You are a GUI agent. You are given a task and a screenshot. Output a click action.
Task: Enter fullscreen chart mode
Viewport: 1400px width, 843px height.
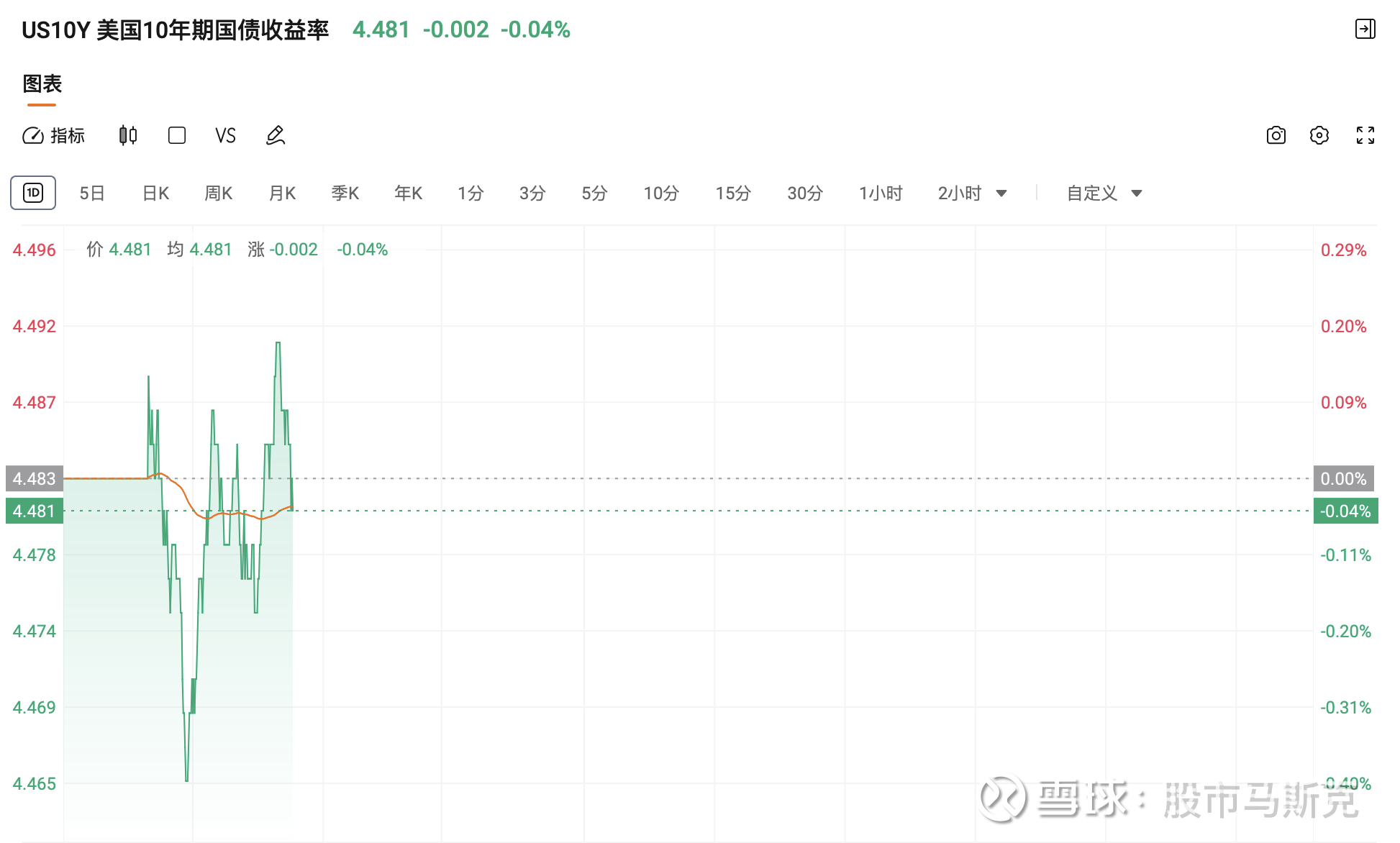[x=1365, y=135]
